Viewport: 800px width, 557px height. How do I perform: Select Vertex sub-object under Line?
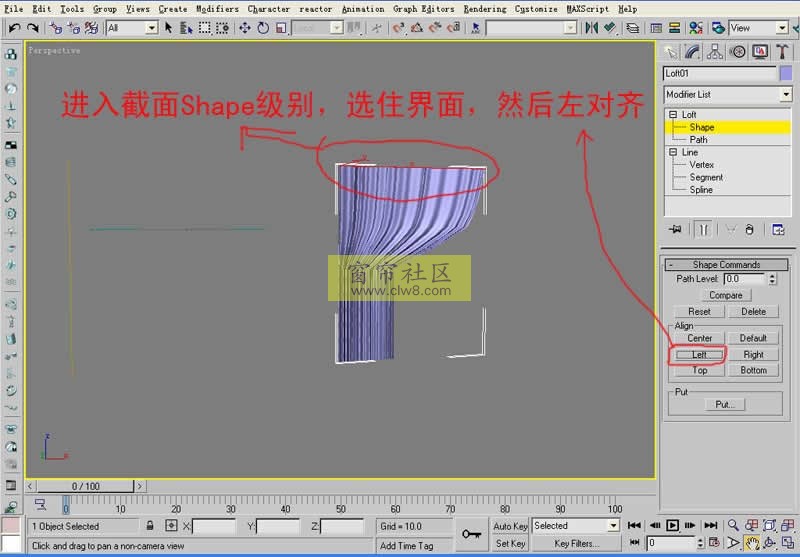pos(701,165)
